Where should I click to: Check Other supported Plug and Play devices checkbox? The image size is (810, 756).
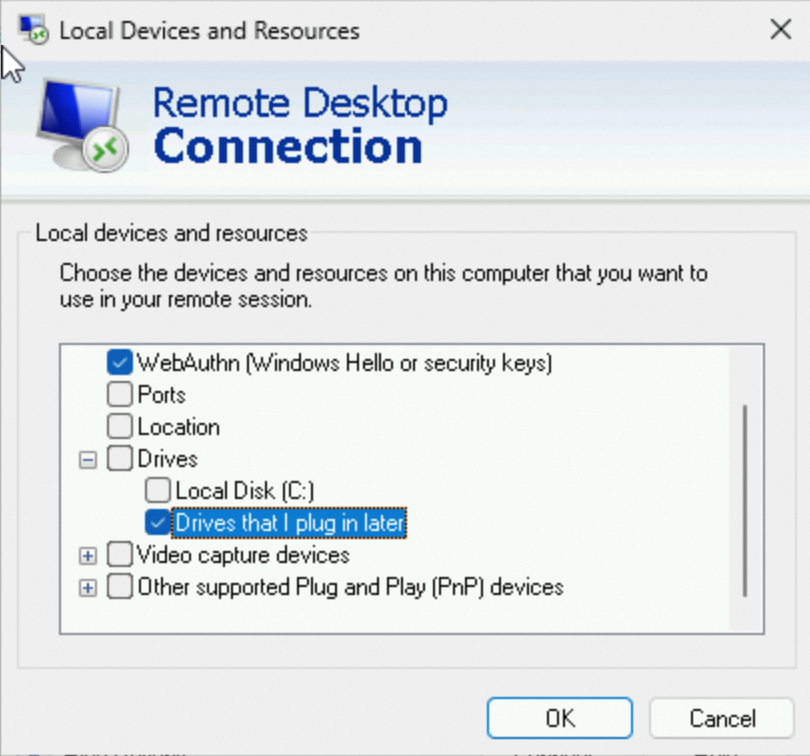coord(119,587)
